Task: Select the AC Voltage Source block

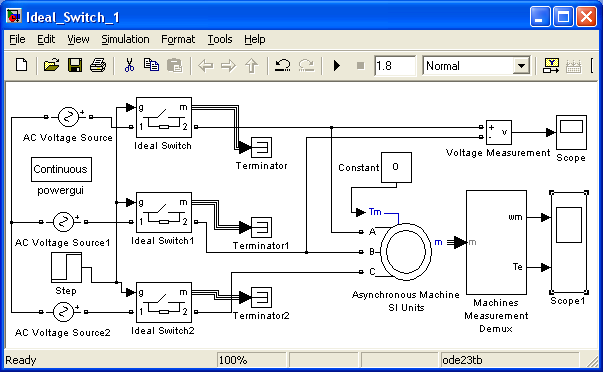Action: tap(68, 117)
